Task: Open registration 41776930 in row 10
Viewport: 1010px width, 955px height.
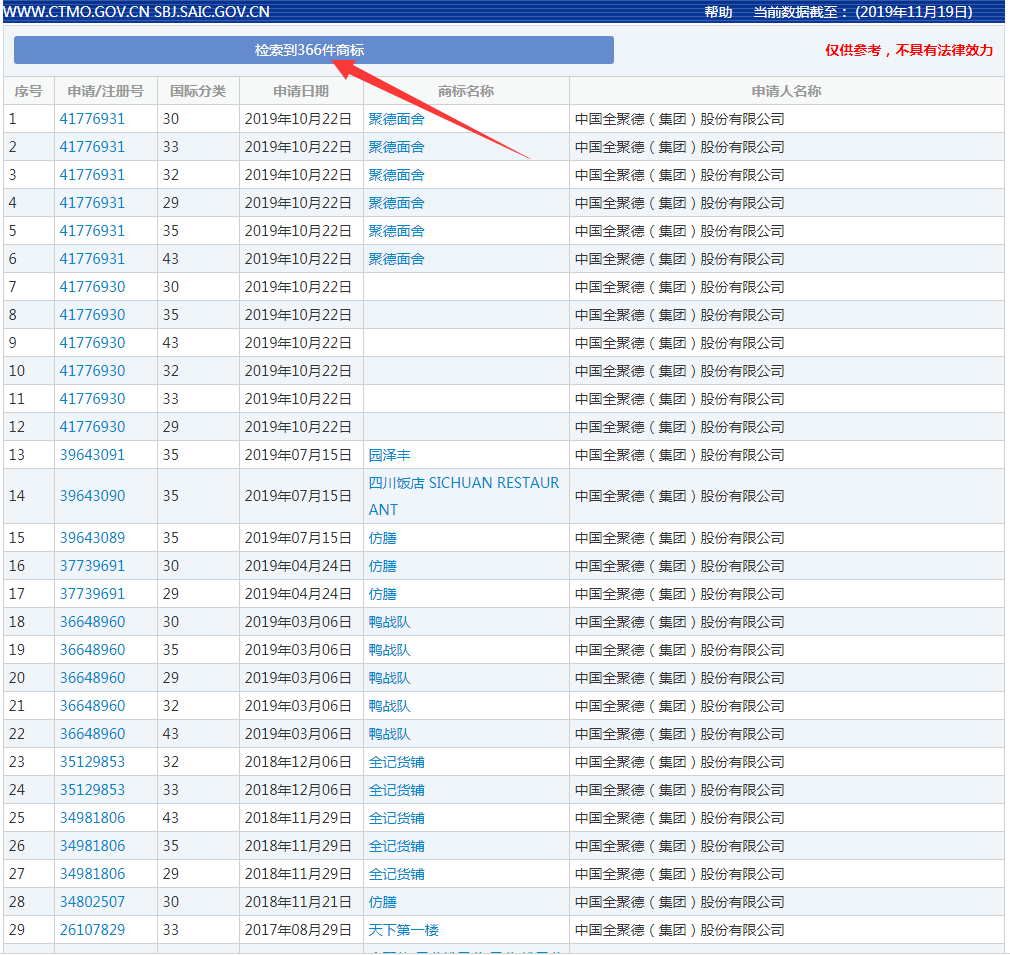Action: tap(92, 371)
